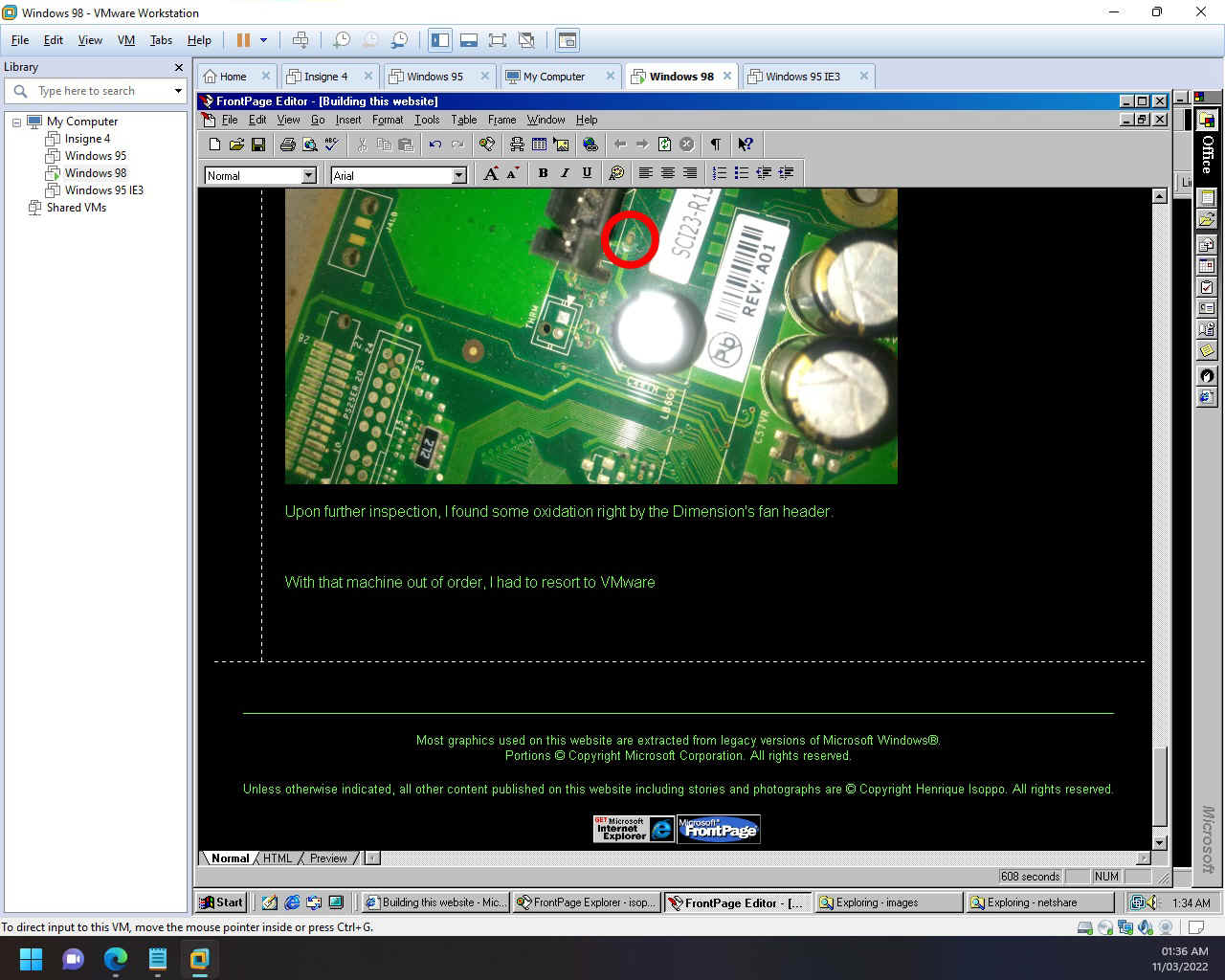This screenshot has width=1225, height=980.
Task: Open VMware power pause dropdown arrow
Action: (263, 40)
